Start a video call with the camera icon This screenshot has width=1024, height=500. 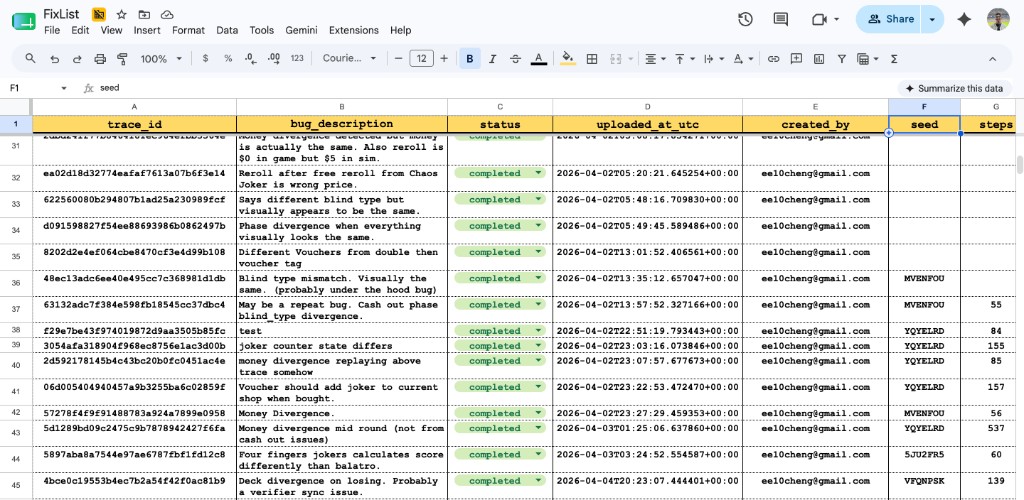click(x=820, y=20)
